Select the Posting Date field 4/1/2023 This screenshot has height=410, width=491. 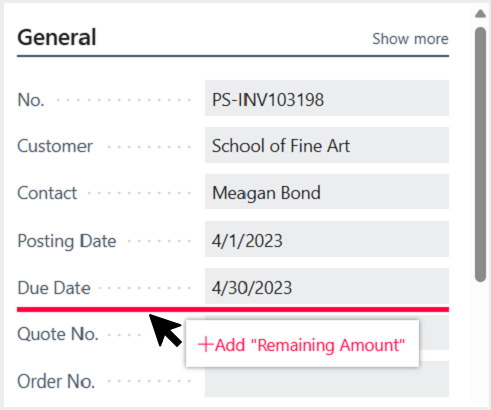pyautogui.click(x=327, y=239)
